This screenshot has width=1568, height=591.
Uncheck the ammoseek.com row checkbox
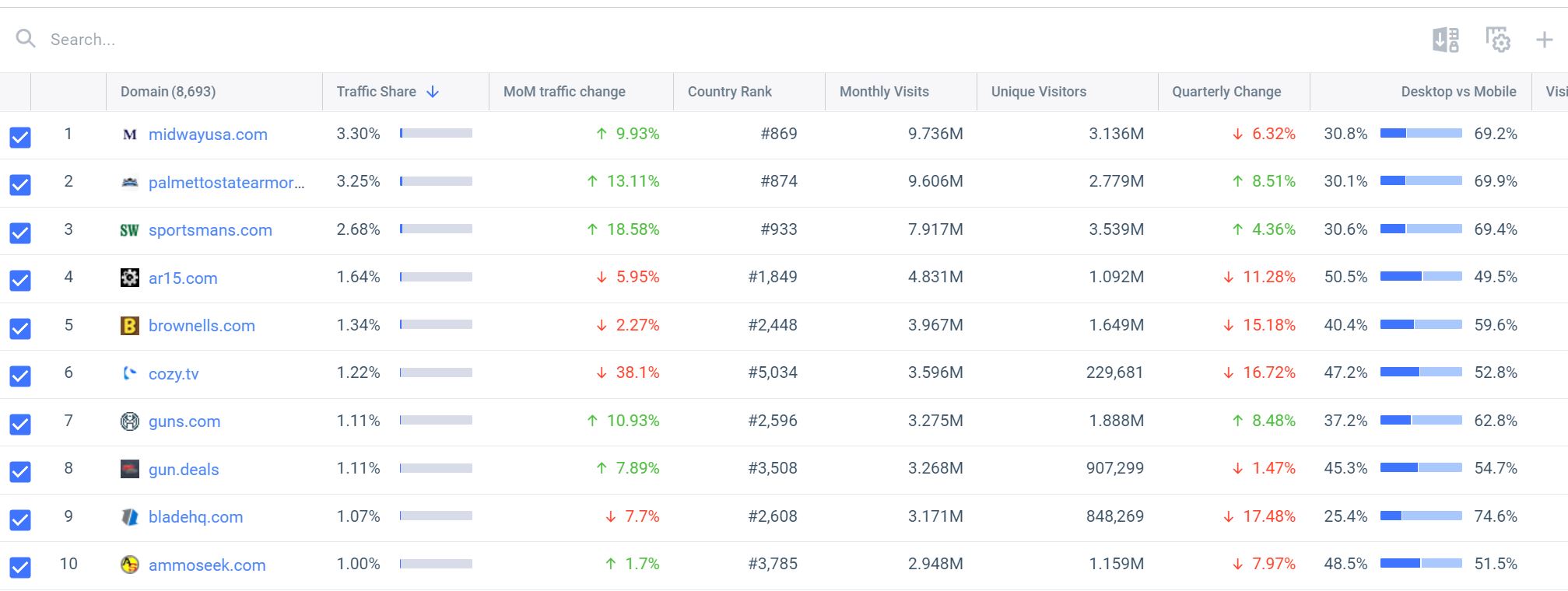coord(20,567)
